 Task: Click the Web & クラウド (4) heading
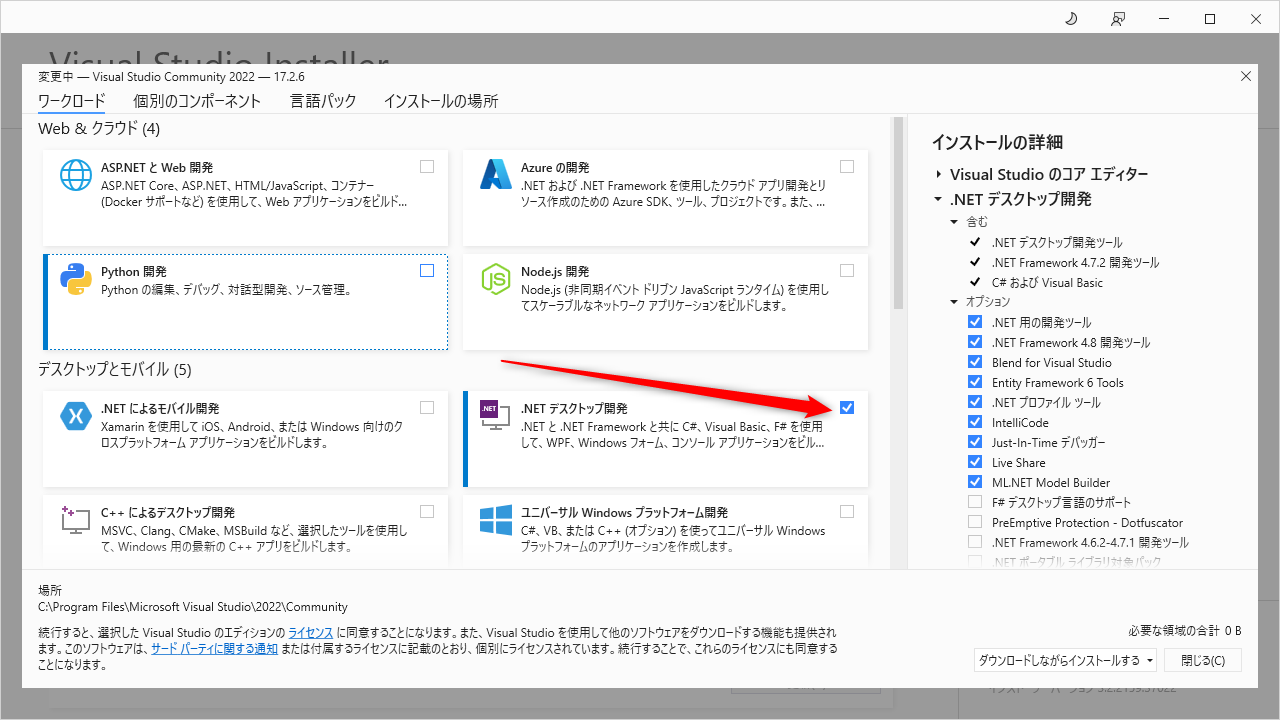pos(99,128)
